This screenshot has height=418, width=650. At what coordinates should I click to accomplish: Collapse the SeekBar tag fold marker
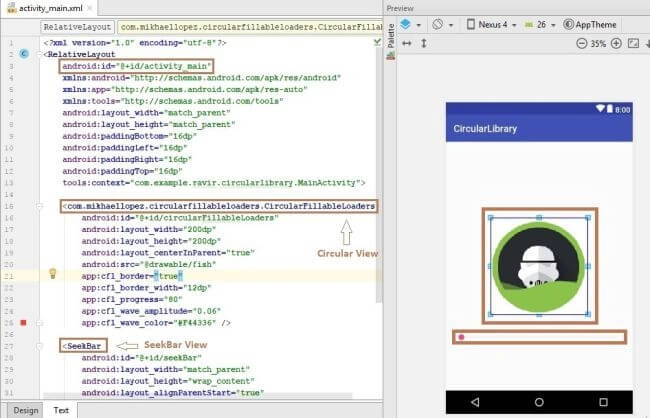[x=39, y=346]
